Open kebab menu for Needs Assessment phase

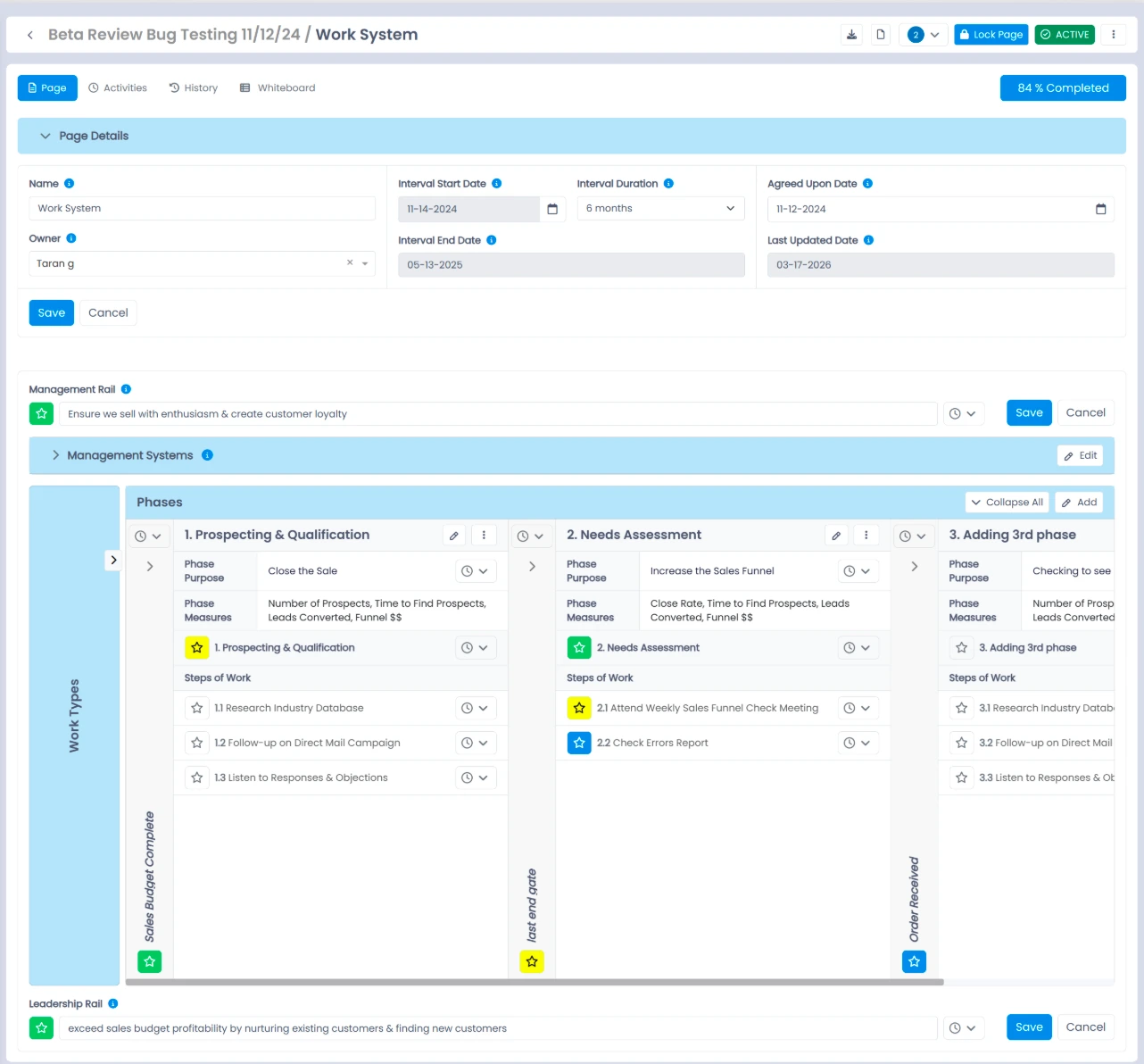[x=866, y=536]
